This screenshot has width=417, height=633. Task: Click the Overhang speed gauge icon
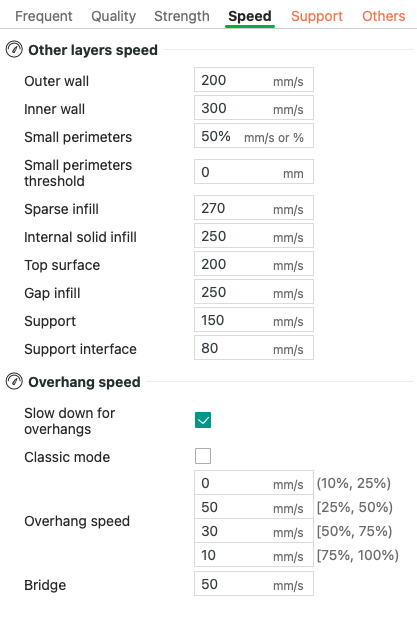tap(14, 381)
